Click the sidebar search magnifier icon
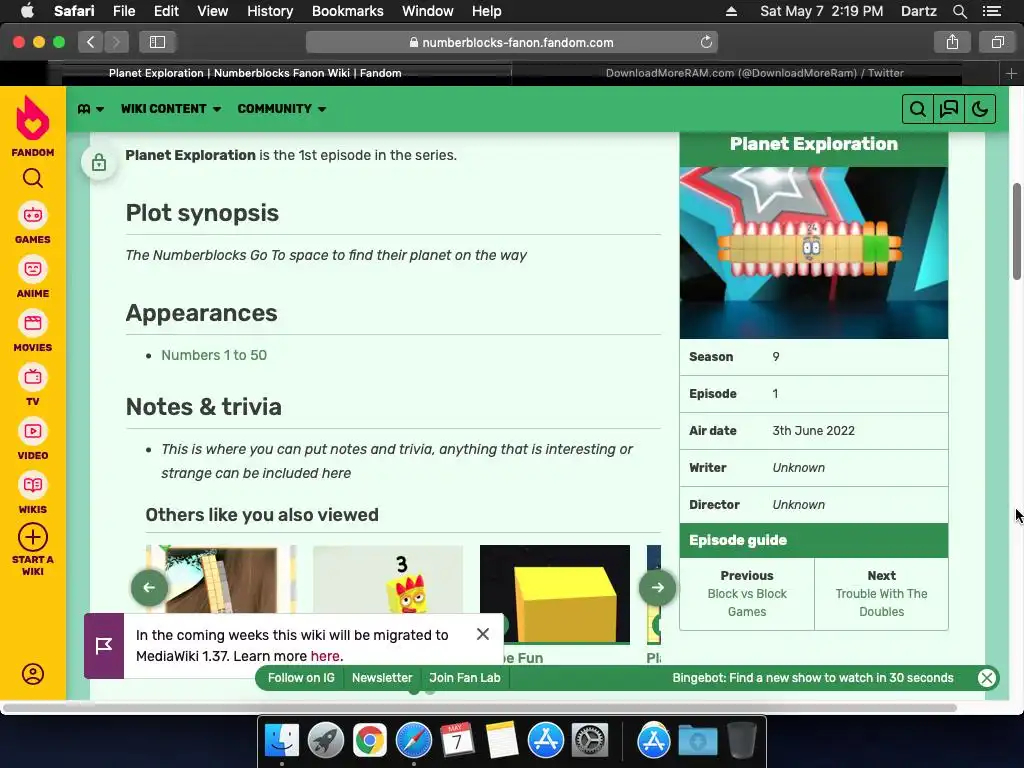This screenshot has width=1024, height=768. (33, 178)
